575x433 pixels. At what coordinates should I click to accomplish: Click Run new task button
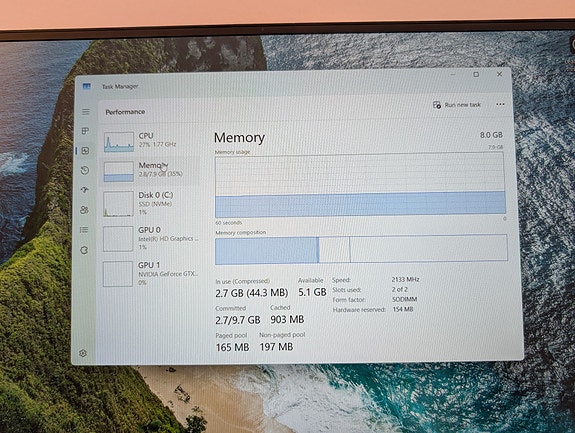457,105
